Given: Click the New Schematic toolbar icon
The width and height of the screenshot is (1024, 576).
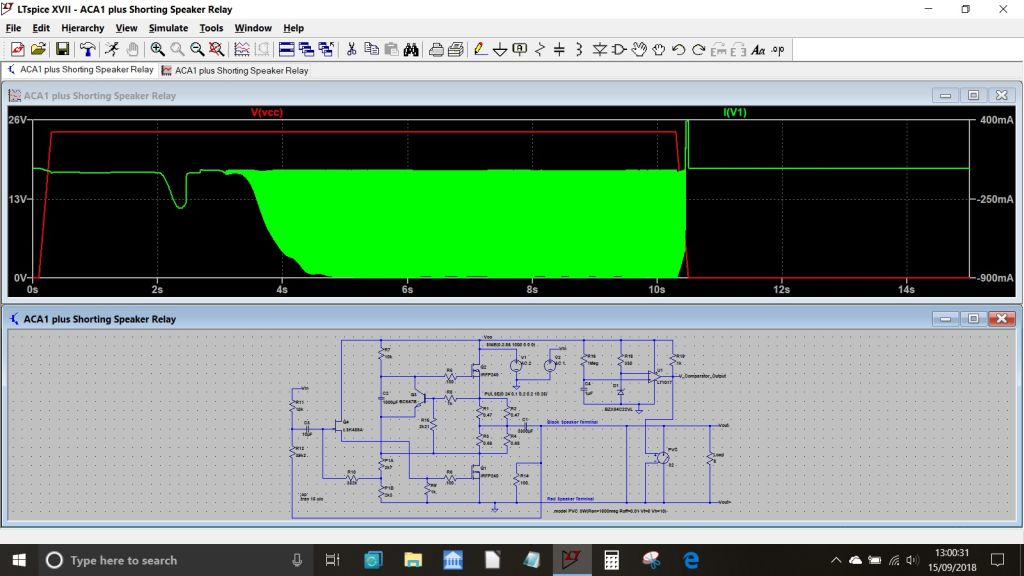Looking at the screenshot, I should click(x=18, y=50).
